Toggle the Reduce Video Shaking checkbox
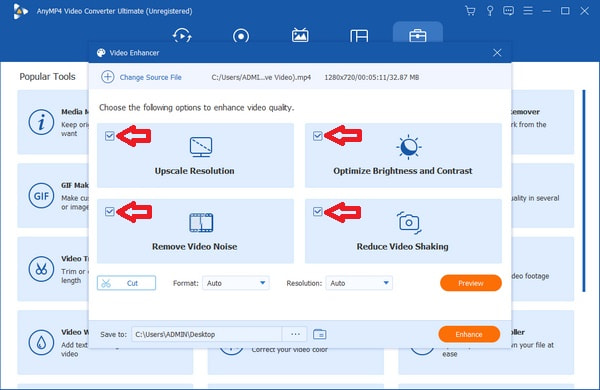Viewport: 600px width, 390px height. point(318,212)
